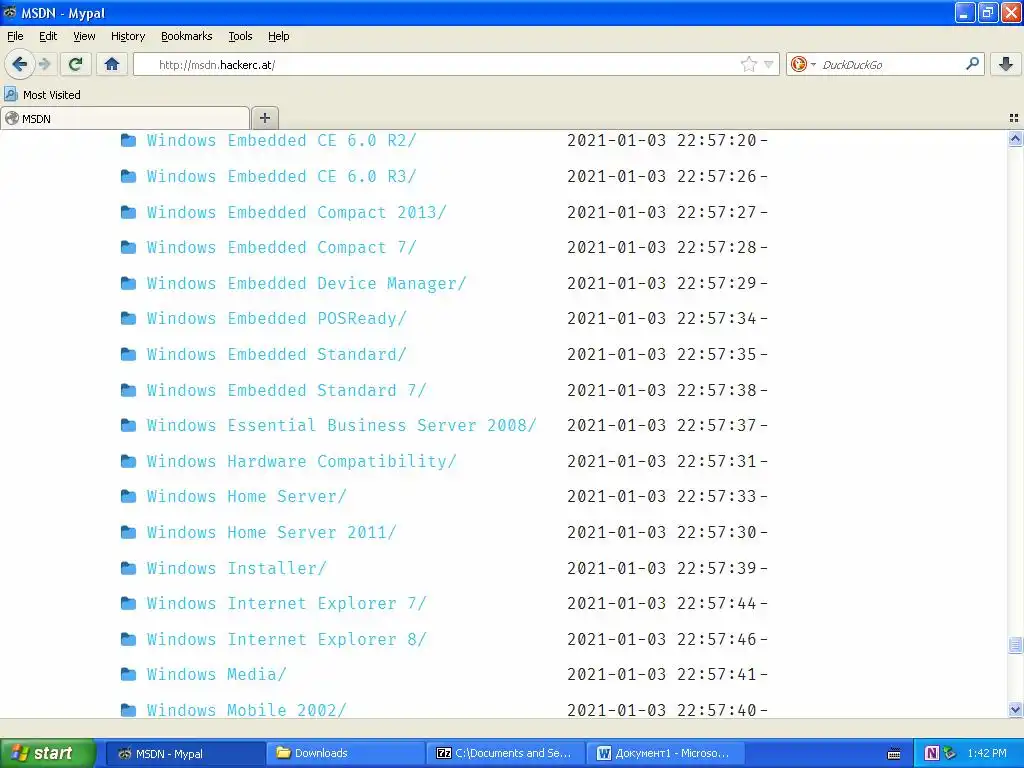Click the scrollbar down arrow

click(x=1015, y=709)
